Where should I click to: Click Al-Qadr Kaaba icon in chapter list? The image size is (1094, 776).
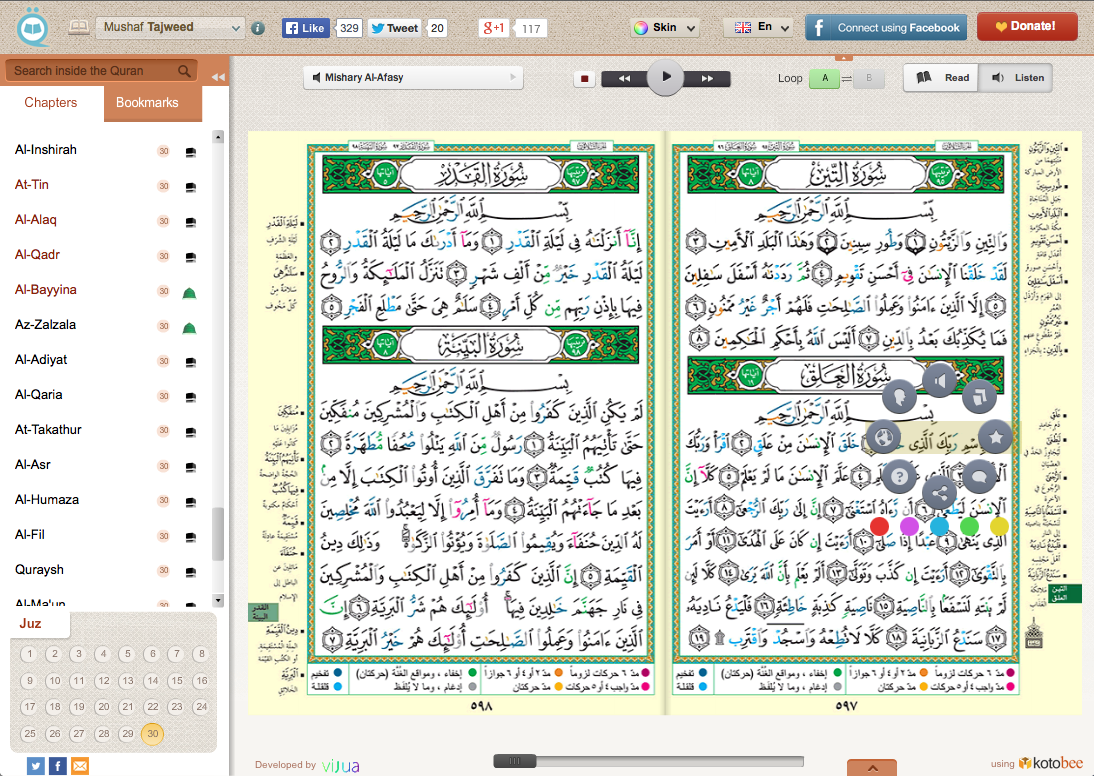point(190,258)
